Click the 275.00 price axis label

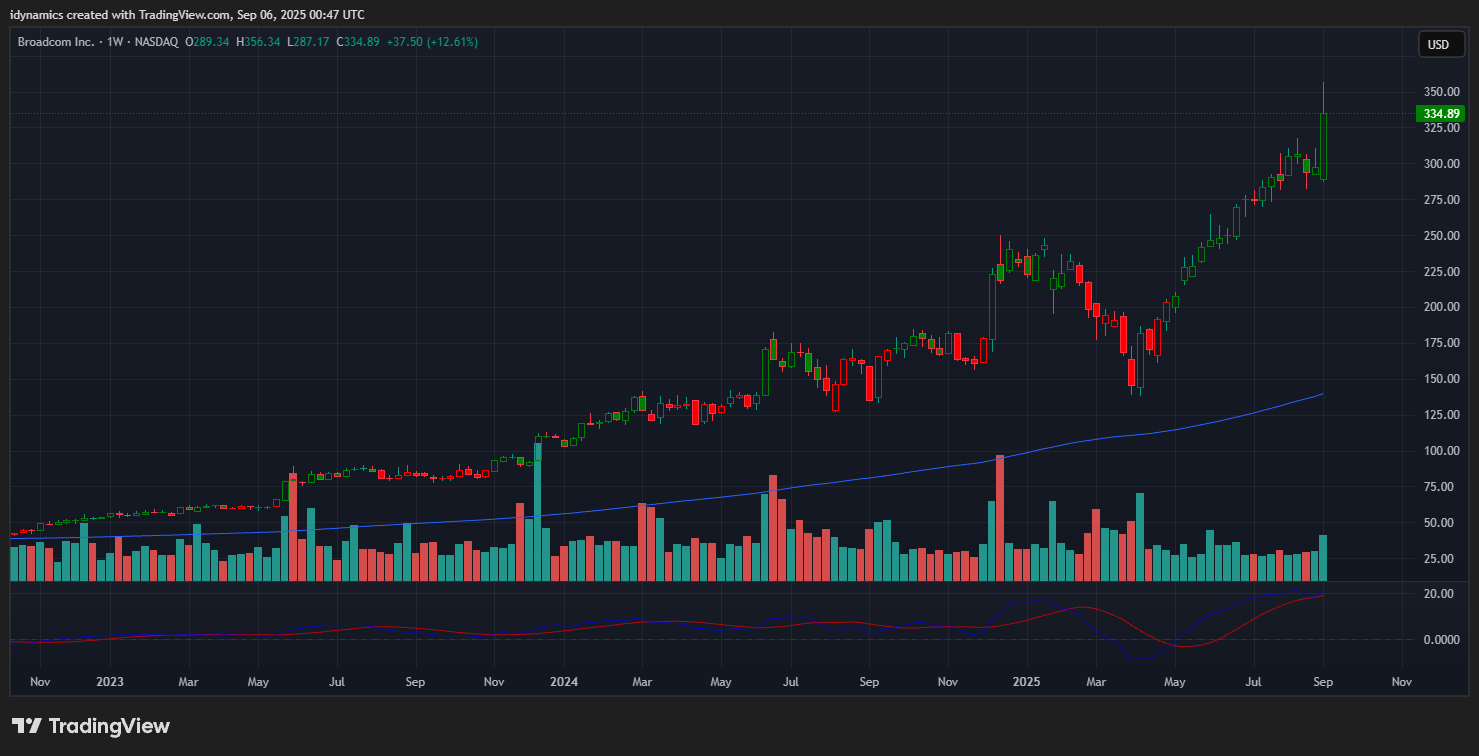tap(1442, 200)
